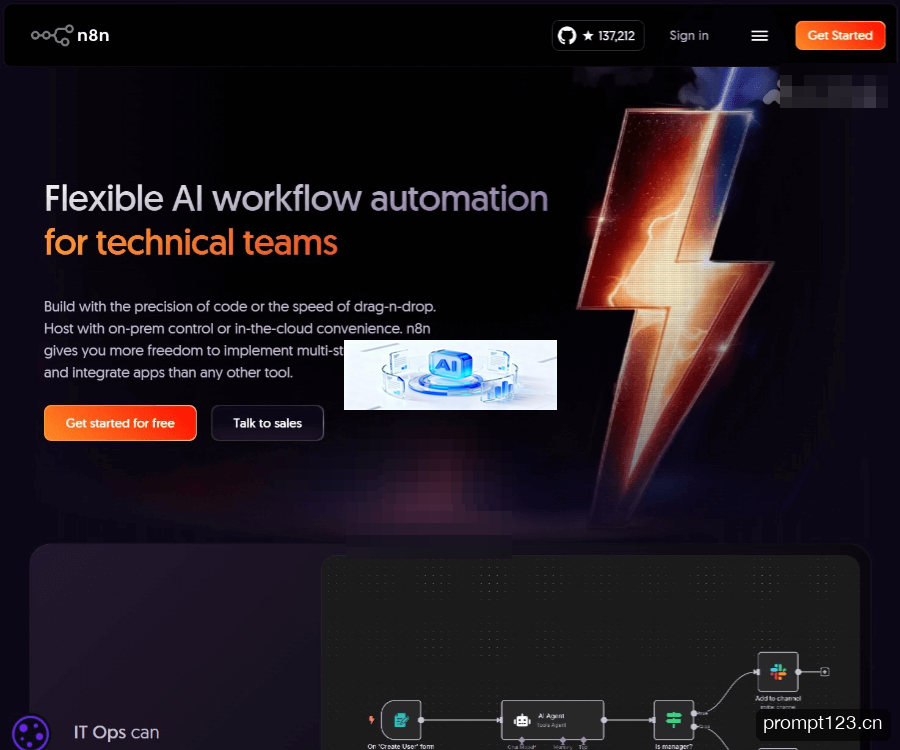Screen dimensions: 900x750
Task: Click the 'Build with the precision of code' line
Action: pos(240,306)
